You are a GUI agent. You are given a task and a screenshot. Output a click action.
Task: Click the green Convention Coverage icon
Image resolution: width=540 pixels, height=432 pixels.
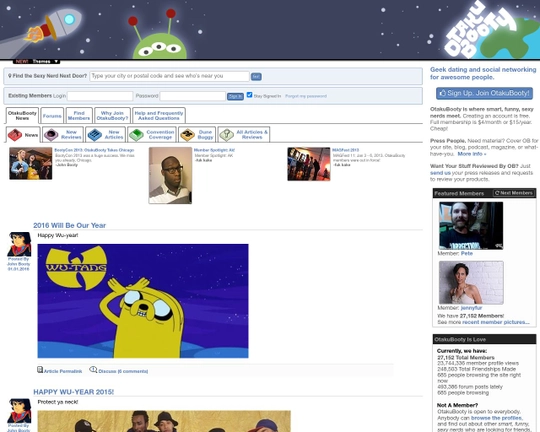(x=136, y=135)
